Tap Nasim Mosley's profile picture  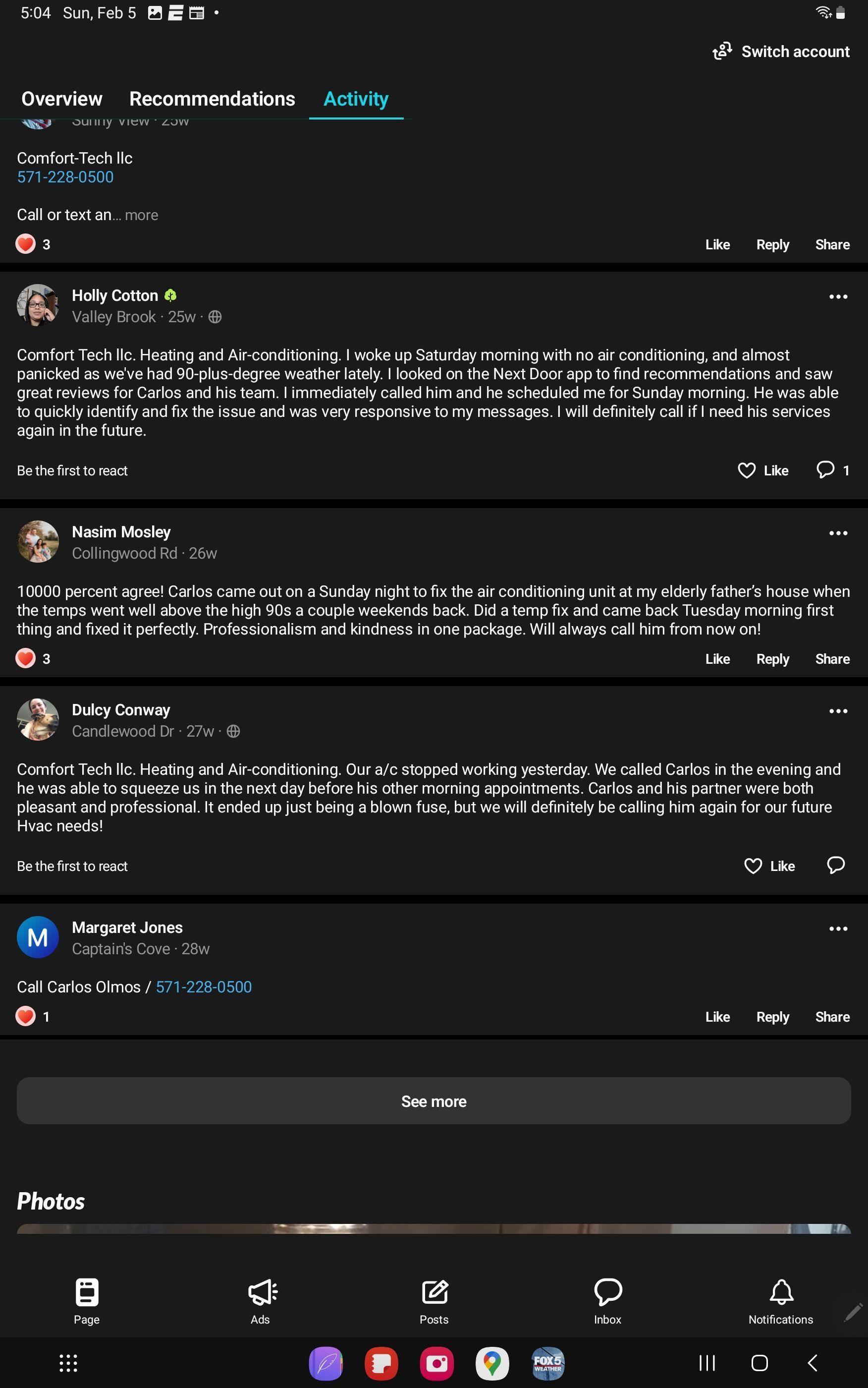(x=38, y=541)
